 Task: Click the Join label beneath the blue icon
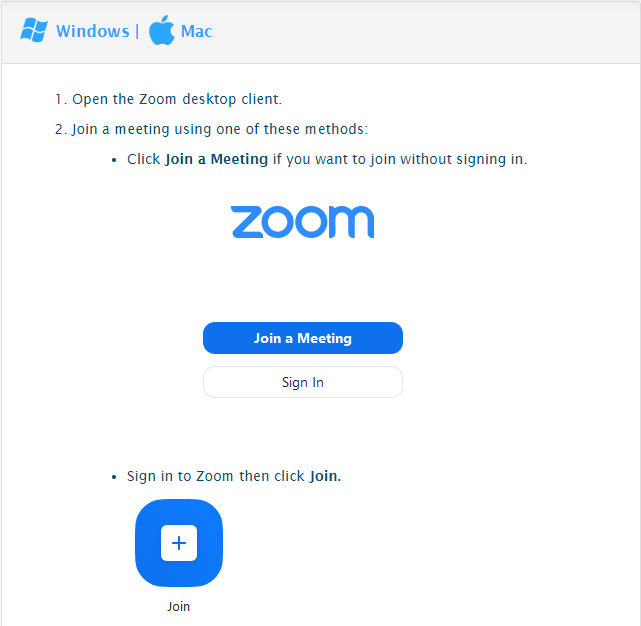pos(179,606)
